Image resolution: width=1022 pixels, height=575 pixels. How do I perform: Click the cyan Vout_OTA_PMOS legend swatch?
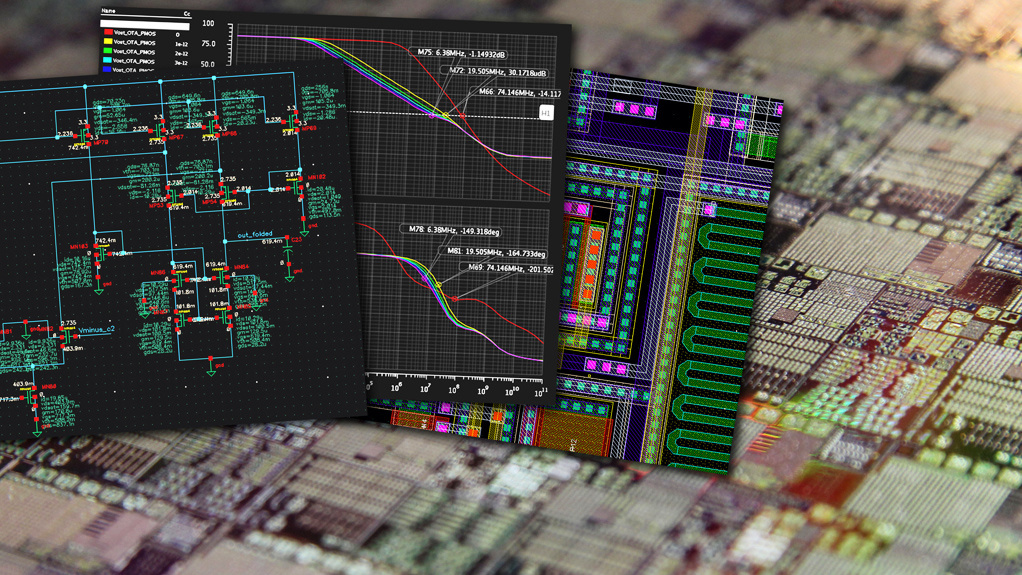click(107, 61)
